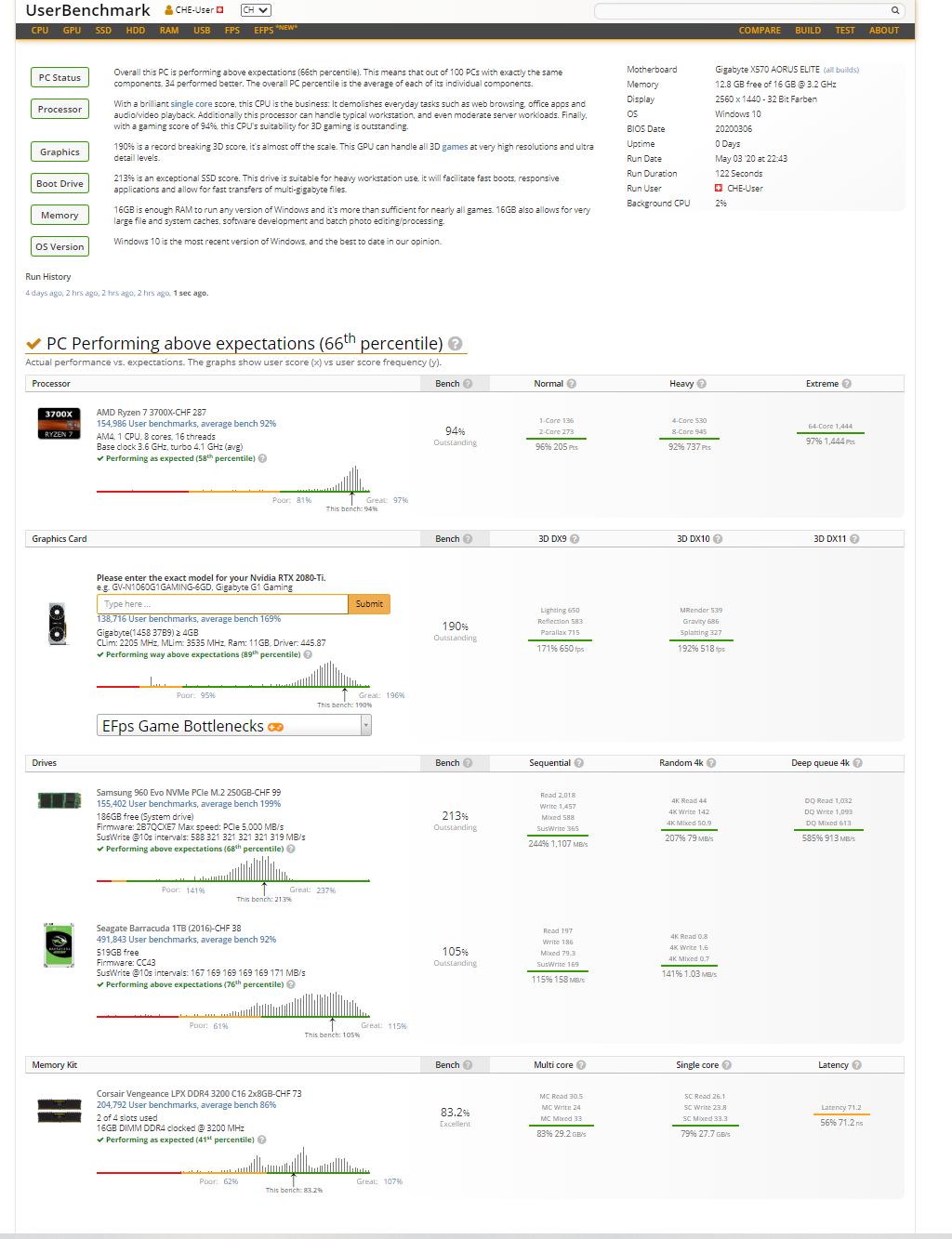The image size is (952, 1239).
Task: Open help icon after 58th percentile text
Action: [x=263, y=458]
